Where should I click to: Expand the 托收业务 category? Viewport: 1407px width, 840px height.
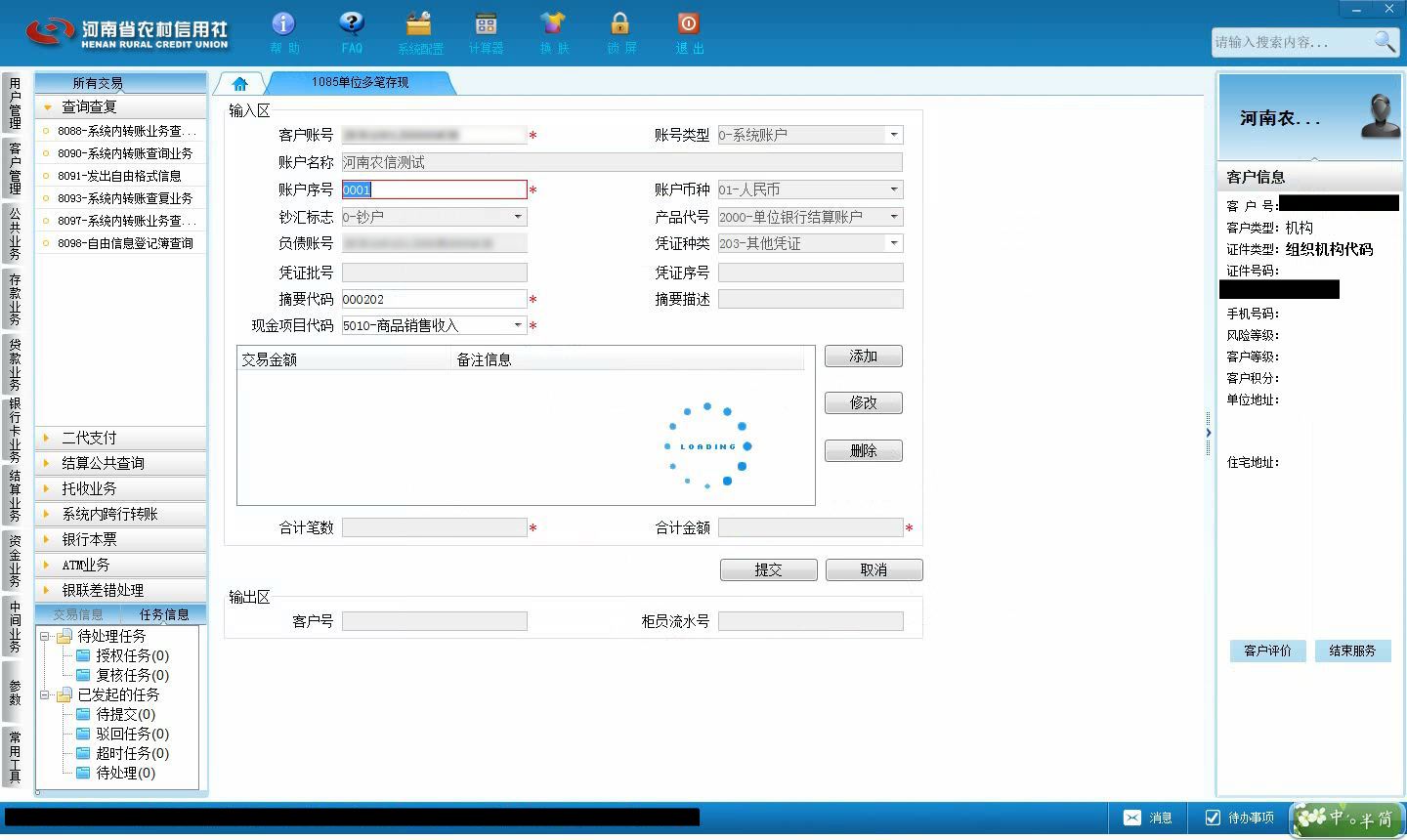click(121, 488)
